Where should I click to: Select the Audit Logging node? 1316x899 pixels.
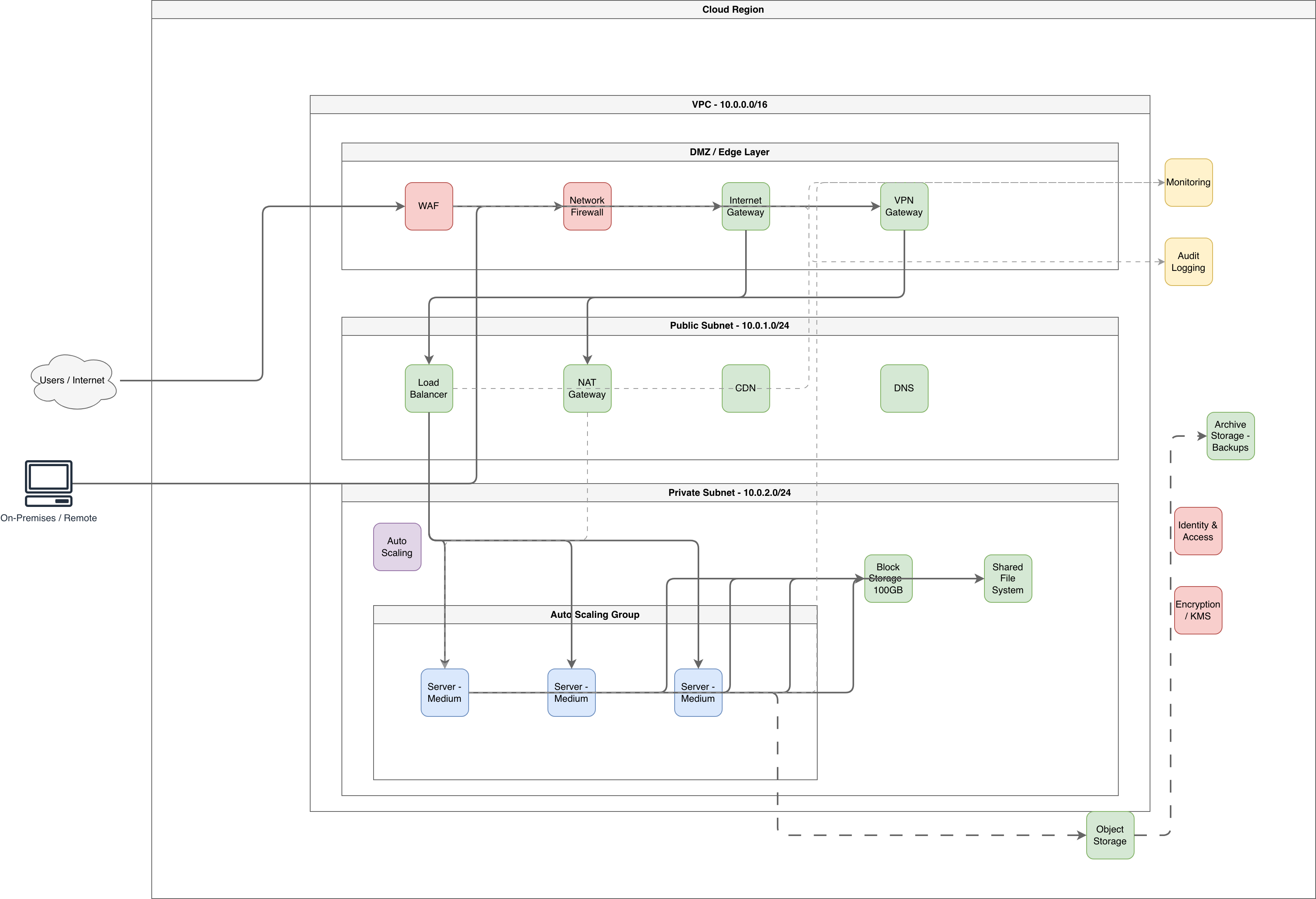[1188, 261]
